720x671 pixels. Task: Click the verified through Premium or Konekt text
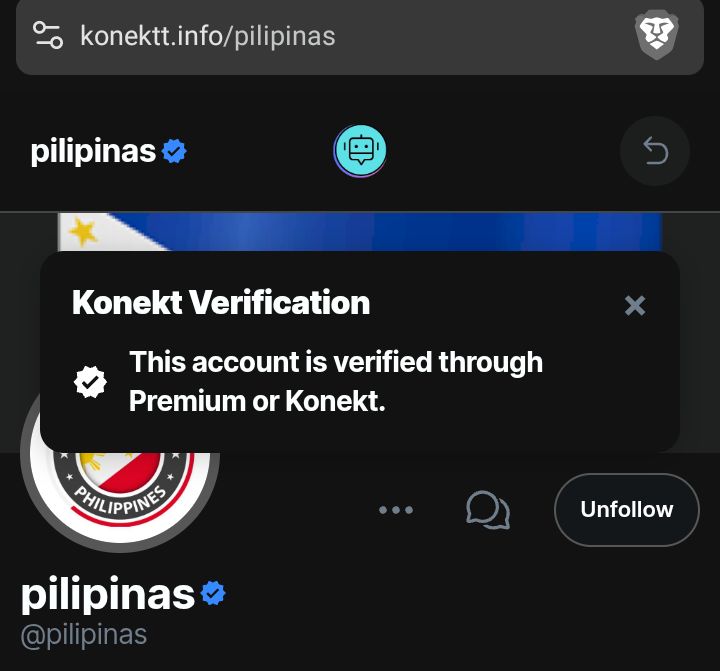coord(336,381)
